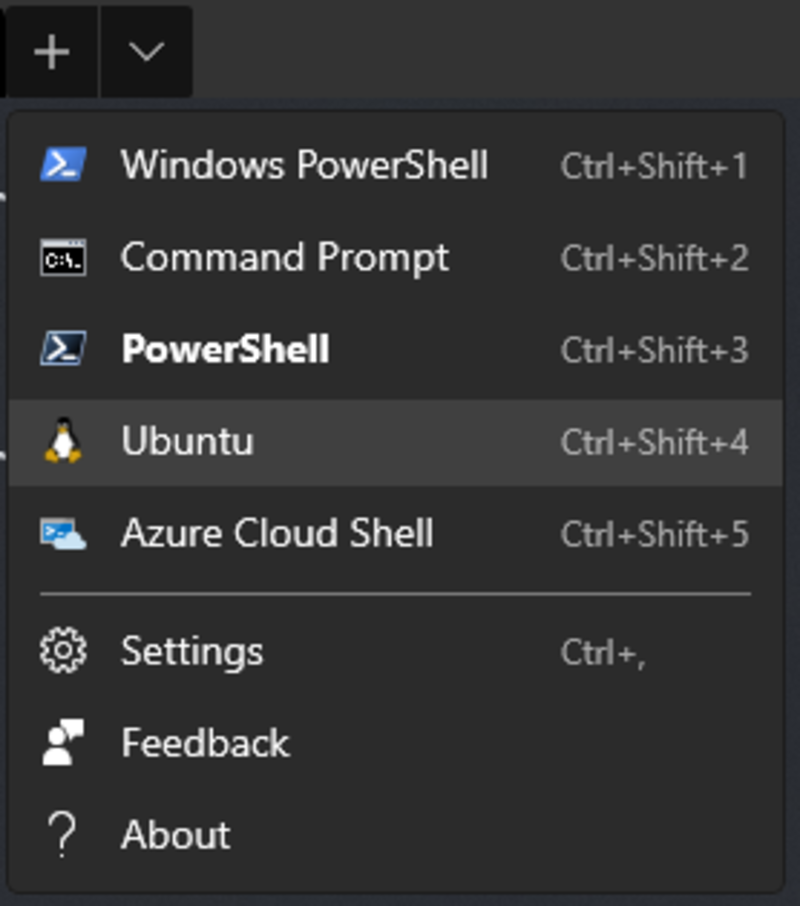Click the Feedback person-with-speech-bubble icon
This screenshot has height=906, width=800.
(63, 743)
